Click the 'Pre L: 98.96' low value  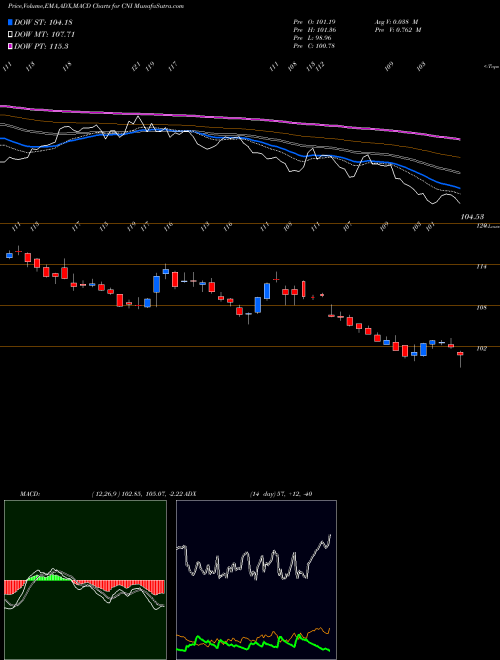point(314,38)
